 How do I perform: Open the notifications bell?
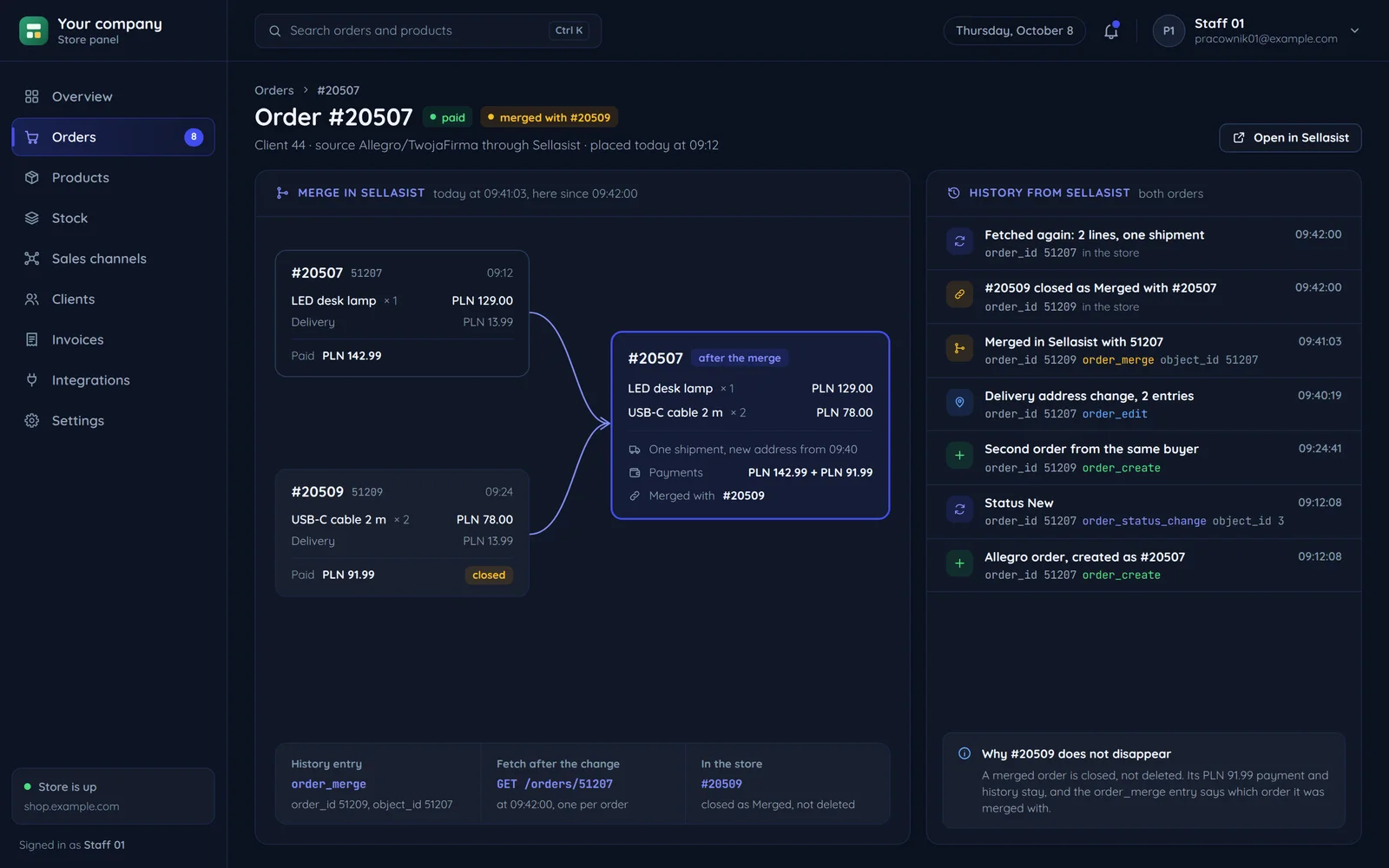click(x=1111, y=30)
